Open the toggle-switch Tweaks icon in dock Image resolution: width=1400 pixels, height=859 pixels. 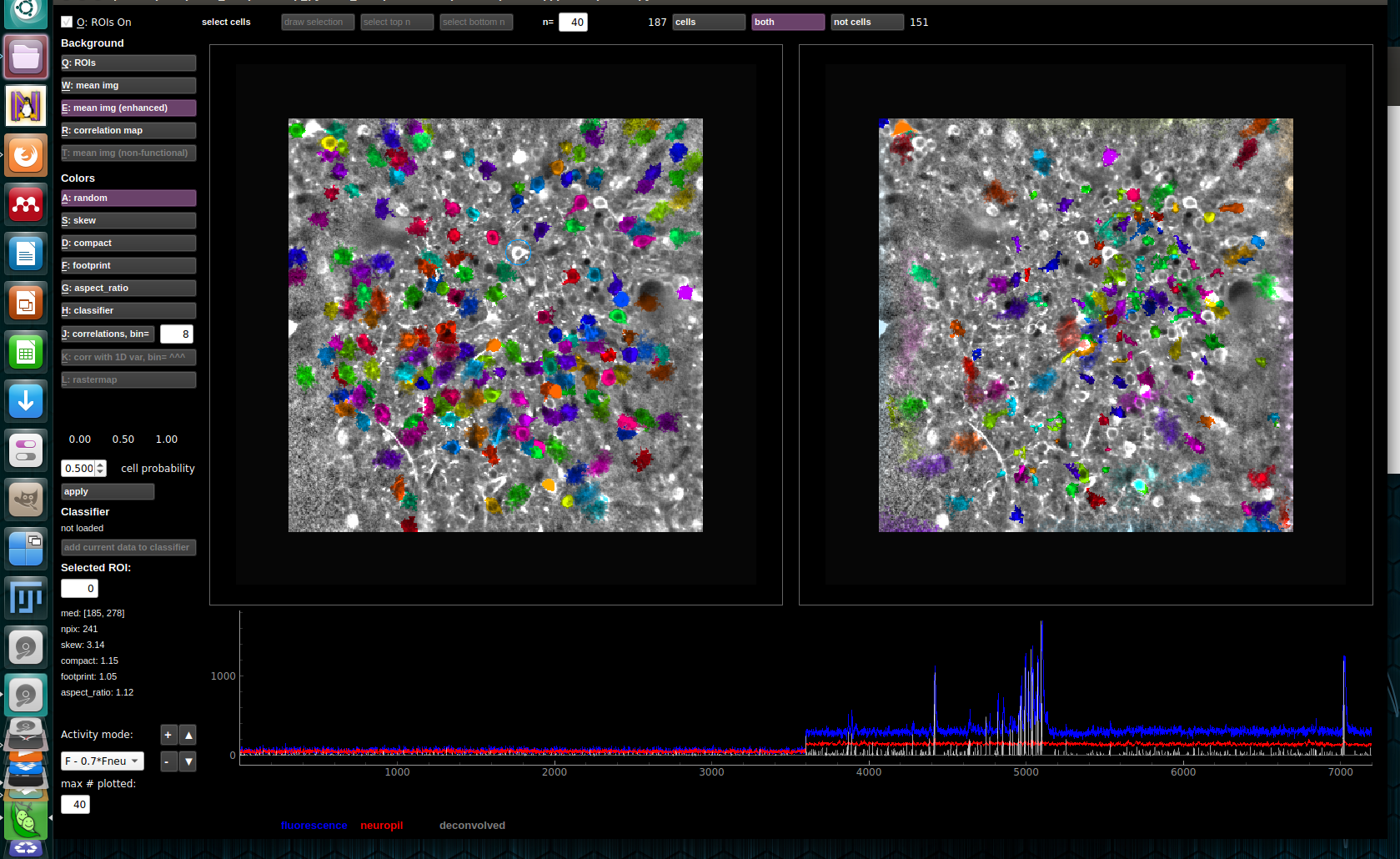point(26,450)
